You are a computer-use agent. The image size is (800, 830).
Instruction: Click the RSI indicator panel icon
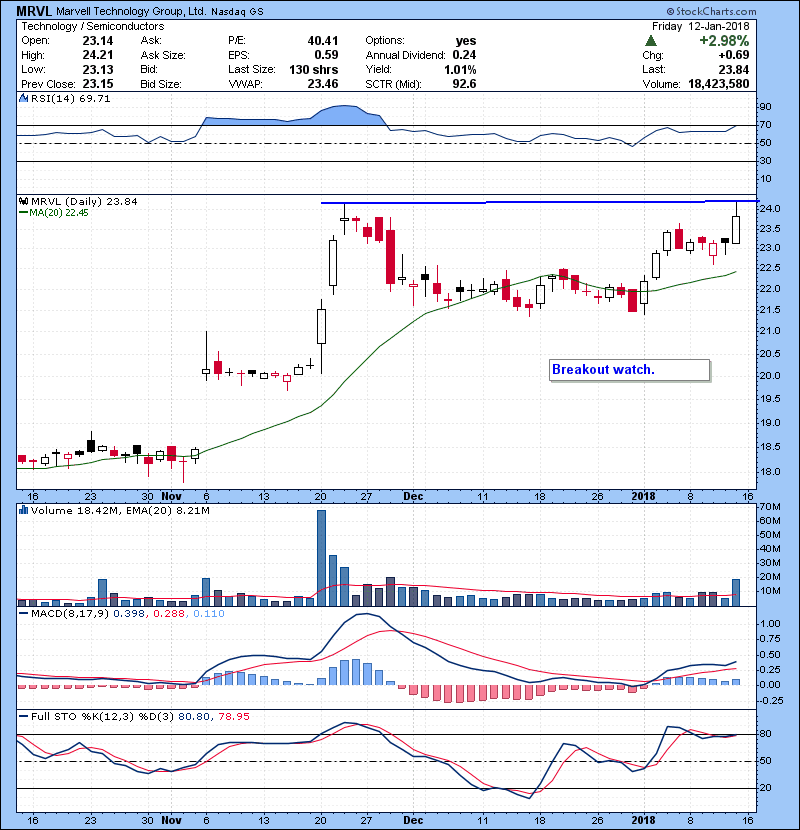coord(24,98)
